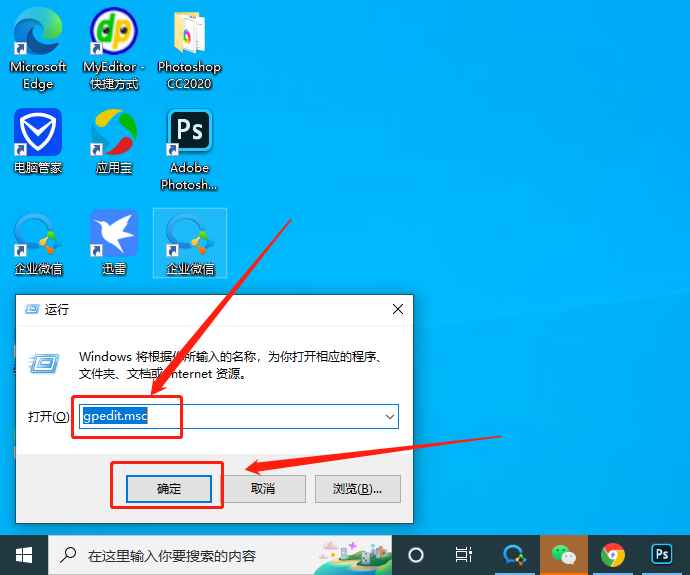Image resolution: width=690 pixels, height=575 pixels.
Task: Click the 浏览(B)... button
Action: 357,488
